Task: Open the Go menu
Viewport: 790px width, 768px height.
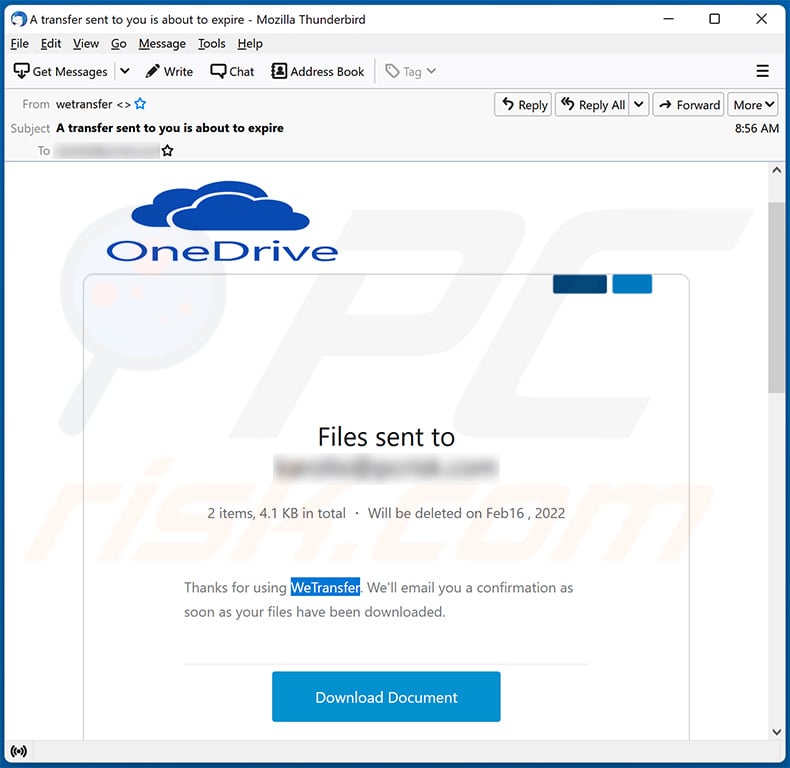Action: (118, 44)
